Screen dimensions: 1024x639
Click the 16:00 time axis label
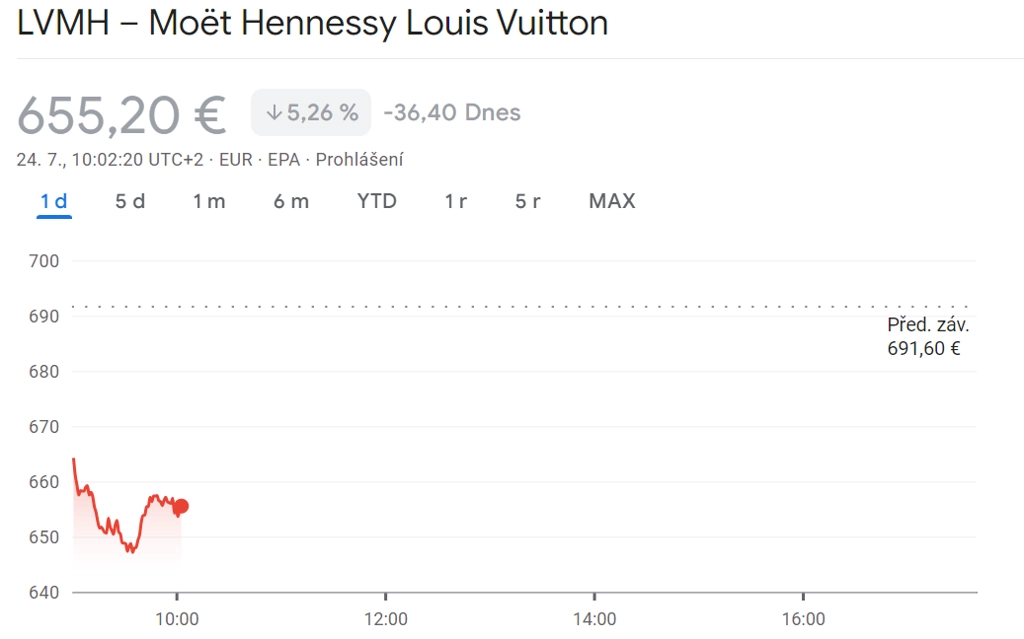pyautogui.click(x=803, y=619)
